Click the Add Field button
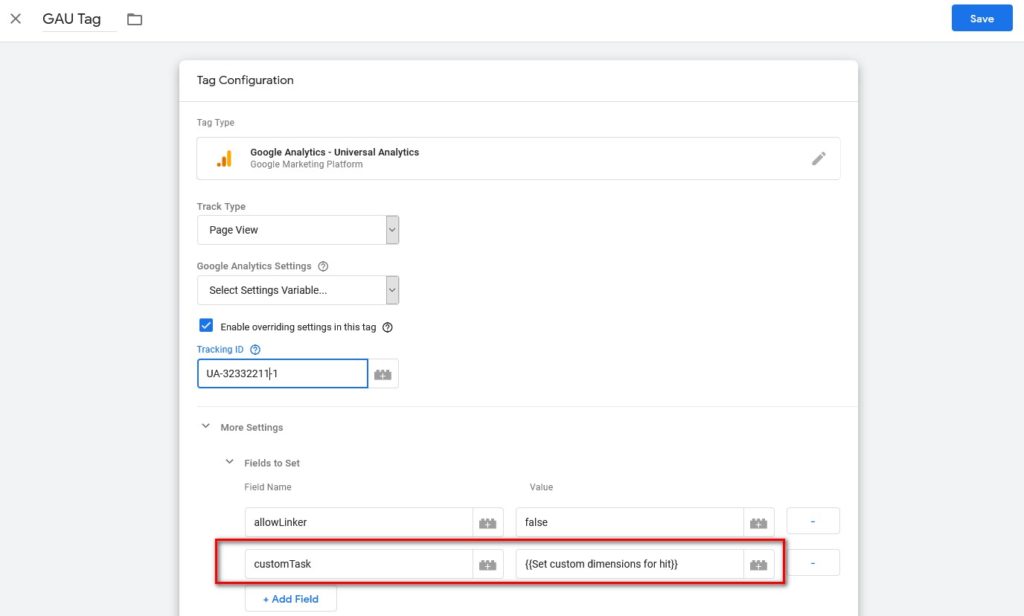The image size is (1024, 616). pyautogui.click(x=290, y=599)
